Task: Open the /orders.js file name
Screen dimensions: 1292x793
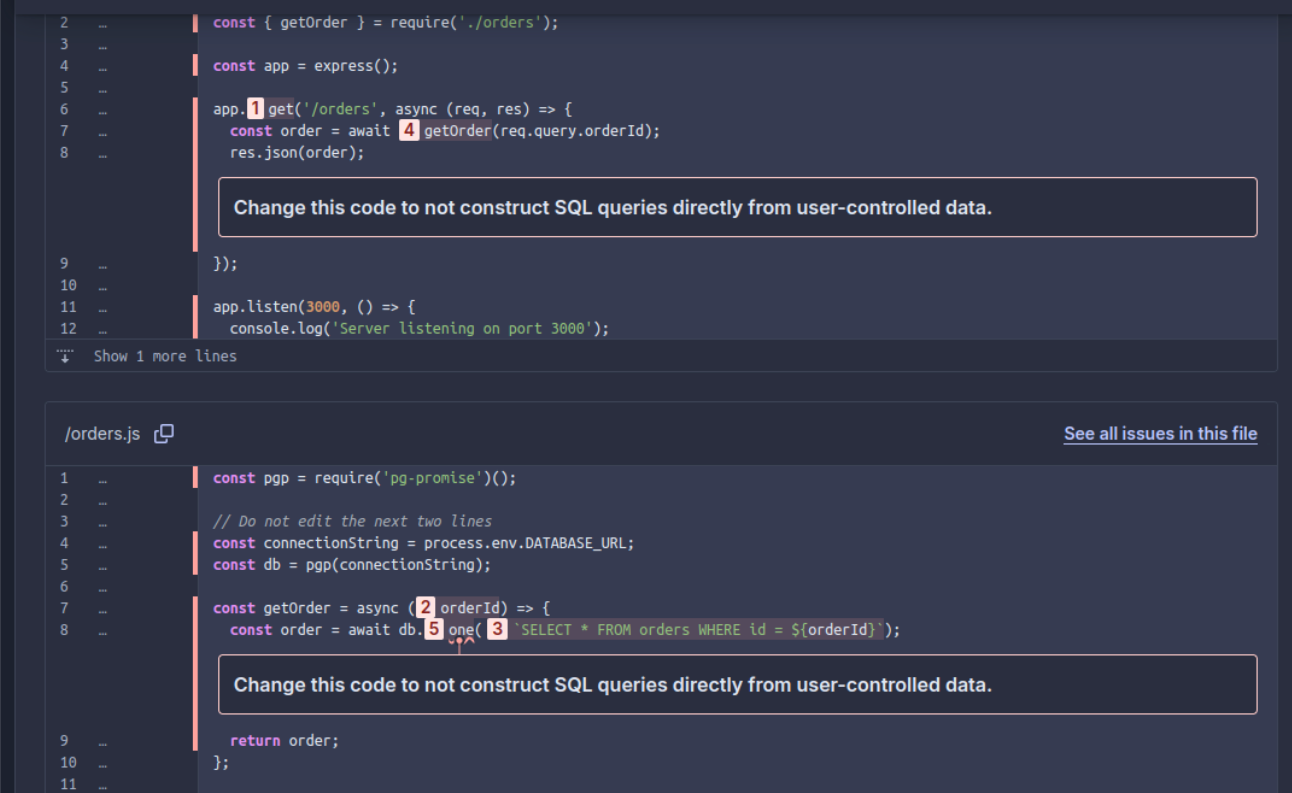Action: (102, 434)
